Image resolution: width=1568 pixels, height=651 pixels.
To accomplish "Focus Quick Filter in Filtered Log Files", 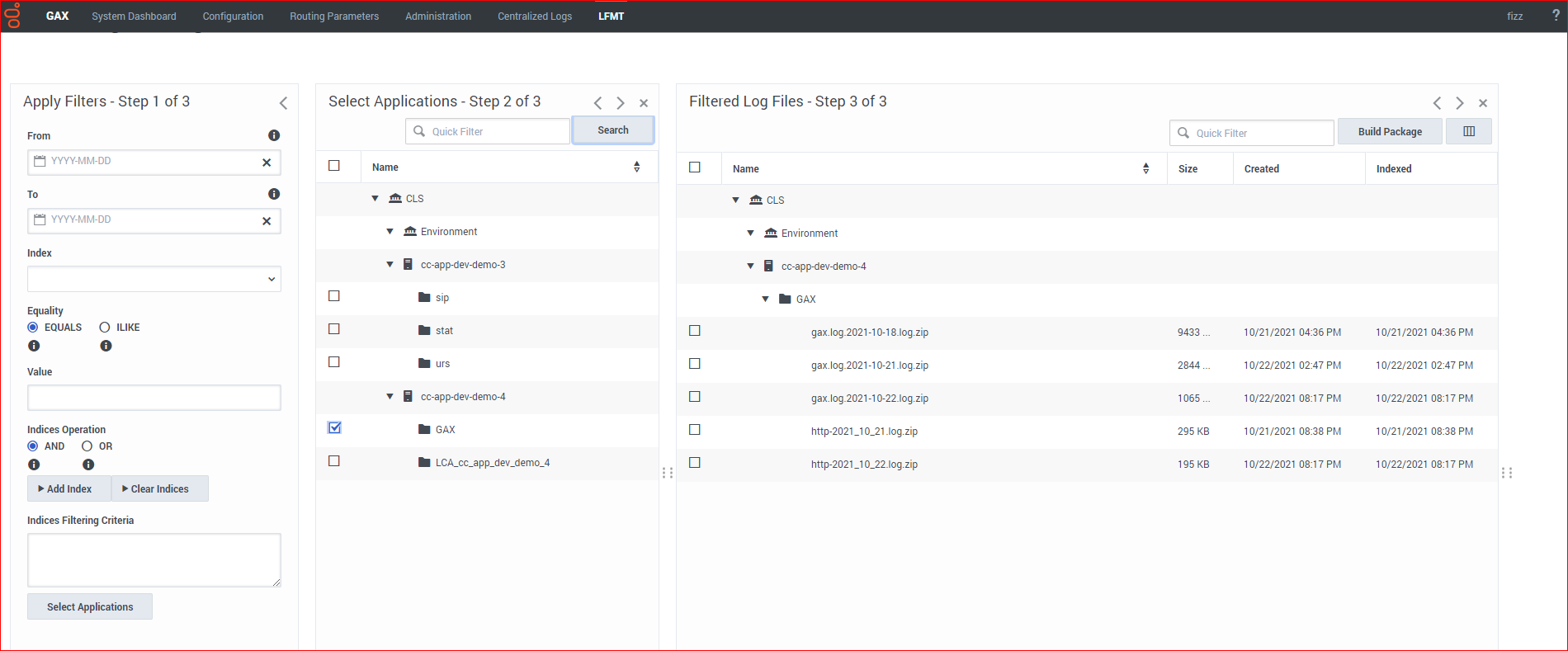I will [x=1252, y=133].
